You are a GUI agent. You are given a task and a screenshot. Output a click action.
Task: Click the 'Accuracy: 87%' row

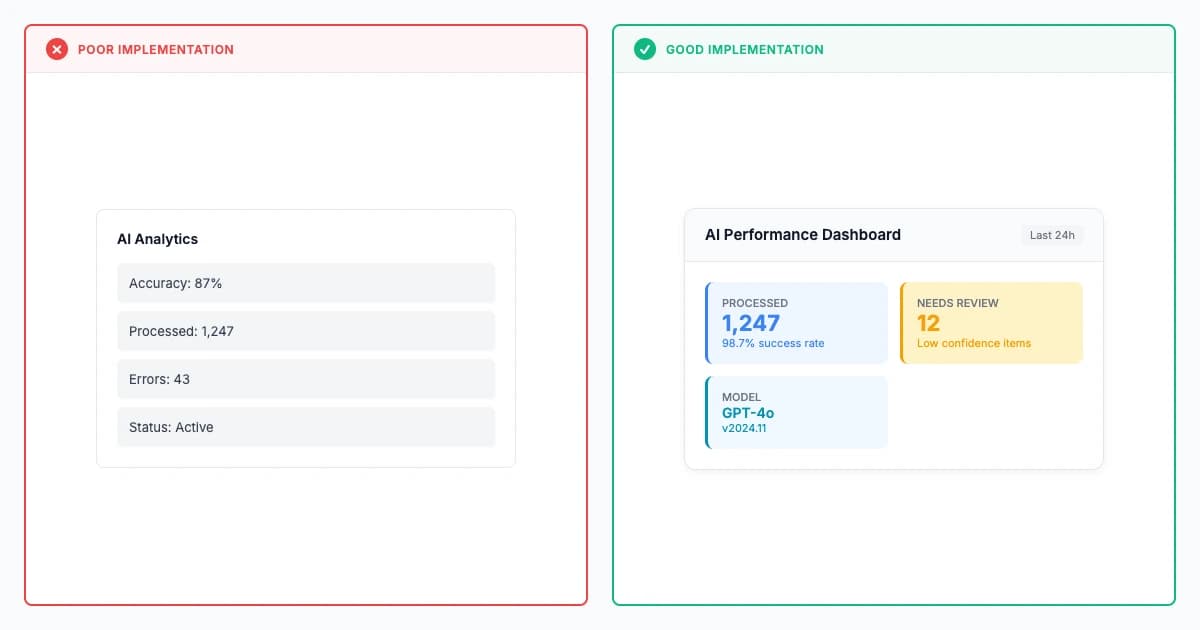coord(306,283)
